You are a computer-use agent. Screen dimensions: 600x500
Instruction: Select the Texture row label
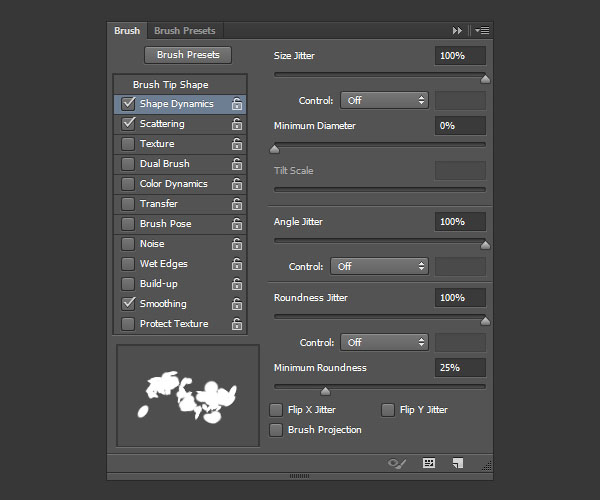[x=157, y=143]
